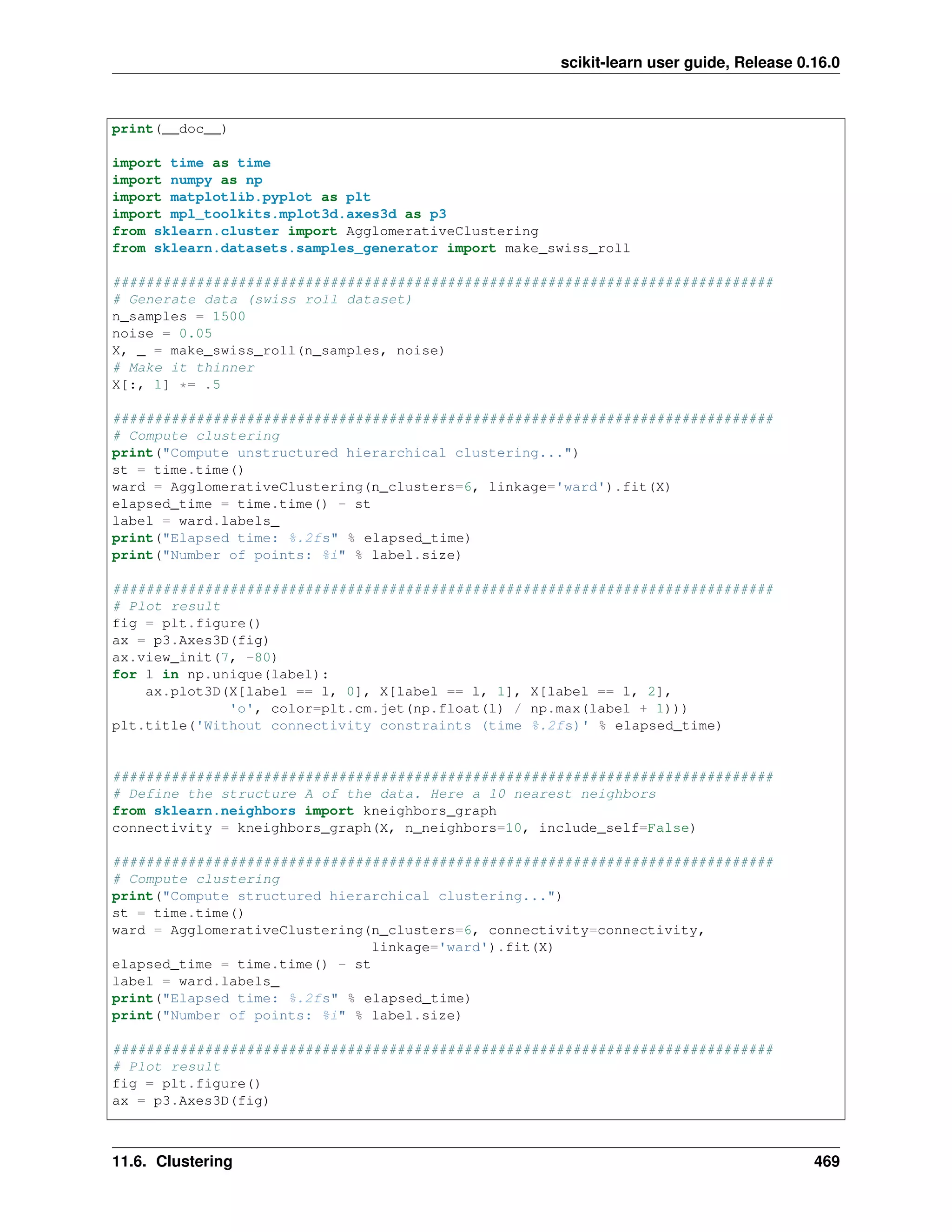
Task: Click the 'ax.view_init(7, -80)' line
Action: (x=195, y=657)
